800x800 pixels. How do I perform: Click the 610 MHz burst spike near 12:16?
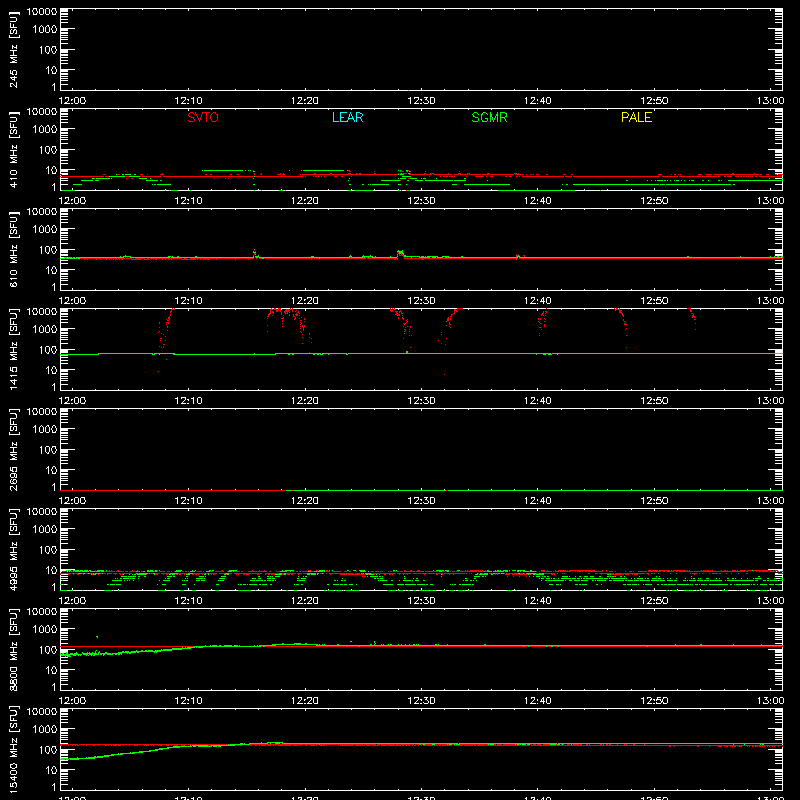[255, 254]
